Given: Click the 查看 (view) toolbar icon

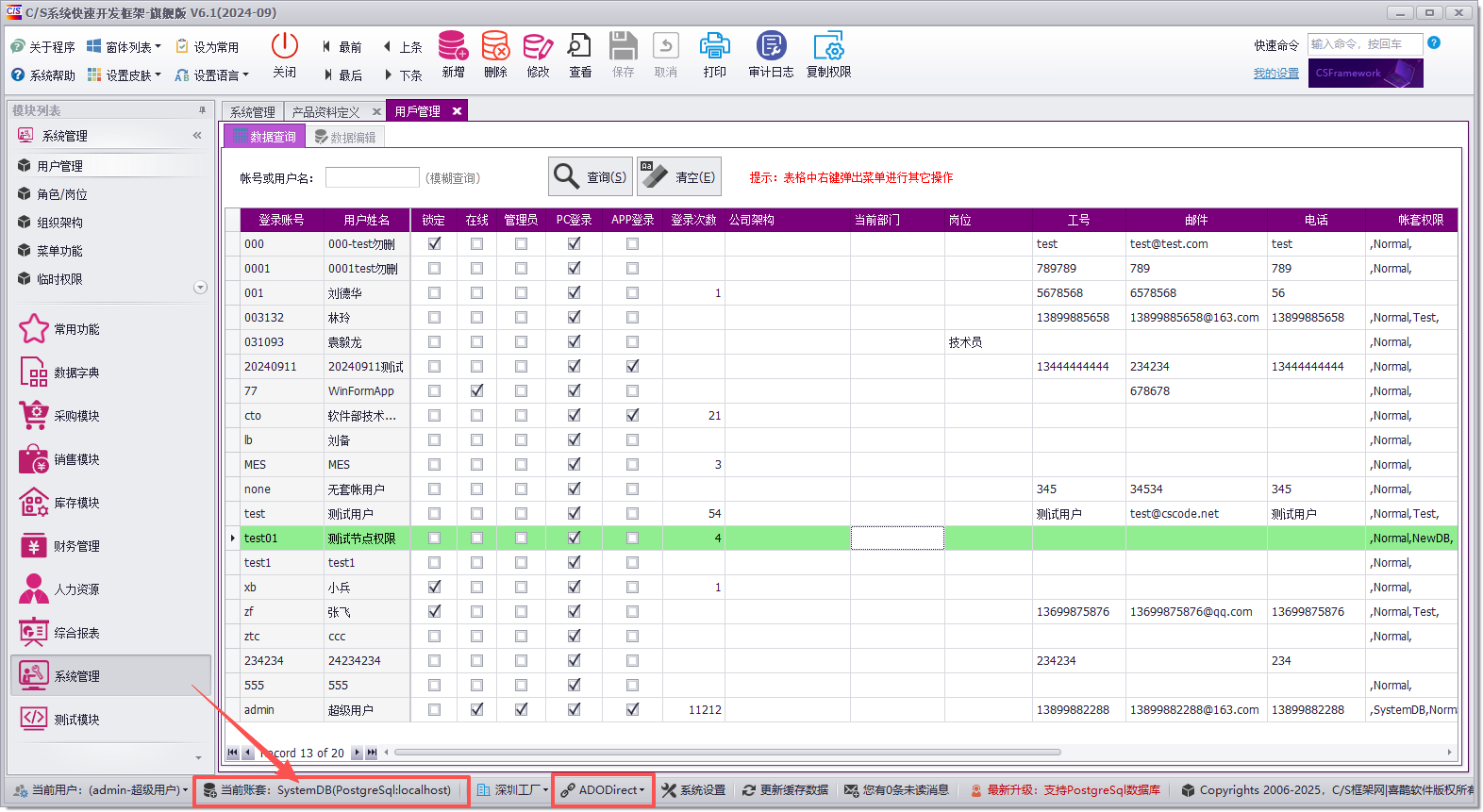Looking at the screenshot, I should (579, 55).
